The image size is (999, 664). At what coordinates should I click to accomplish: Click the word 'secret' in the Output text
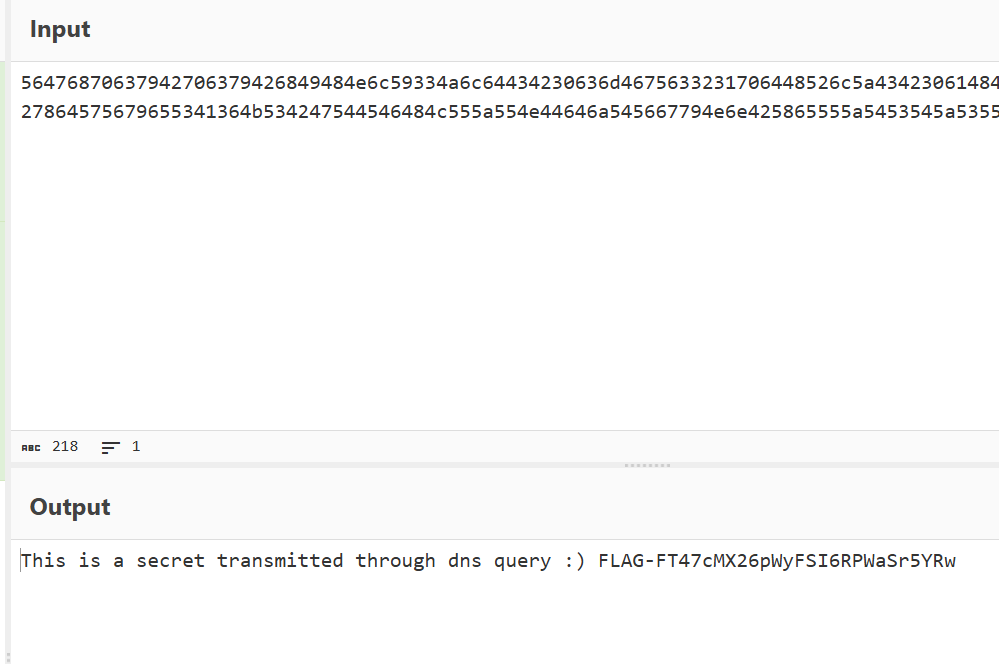tap(170, 561)
